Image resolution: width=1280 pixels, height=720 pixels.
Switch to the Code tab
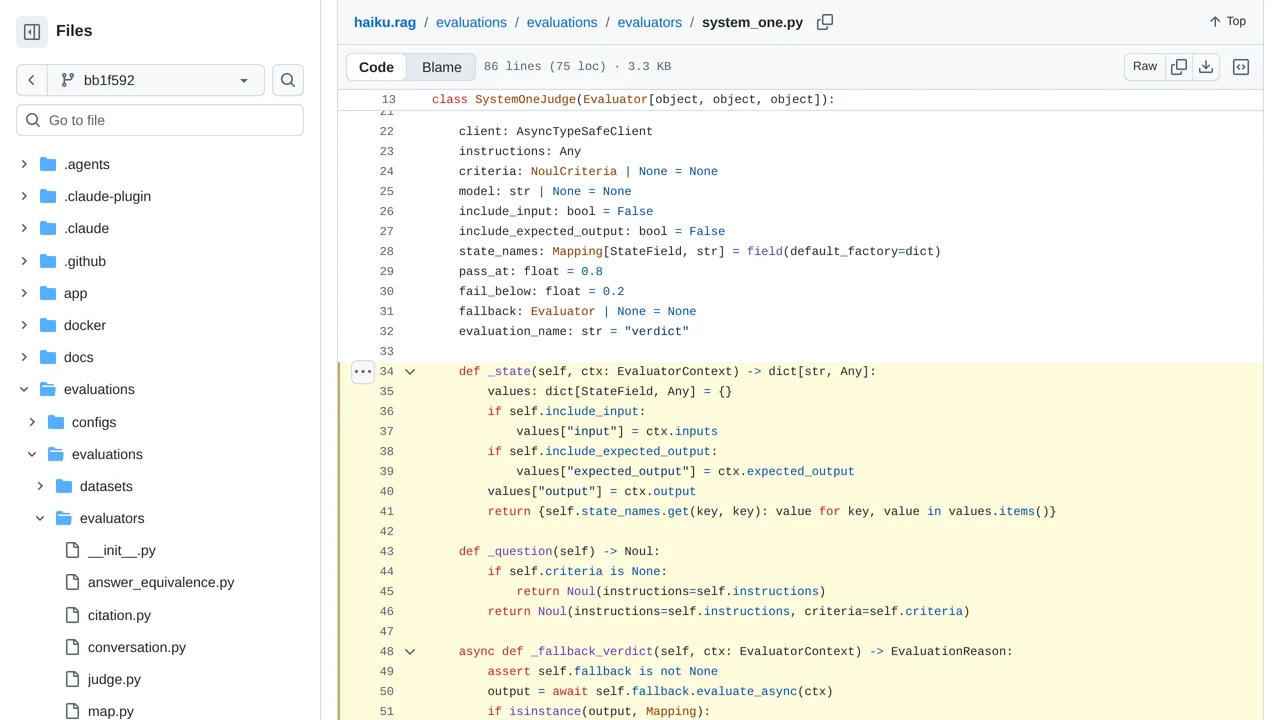coord(376,67)
